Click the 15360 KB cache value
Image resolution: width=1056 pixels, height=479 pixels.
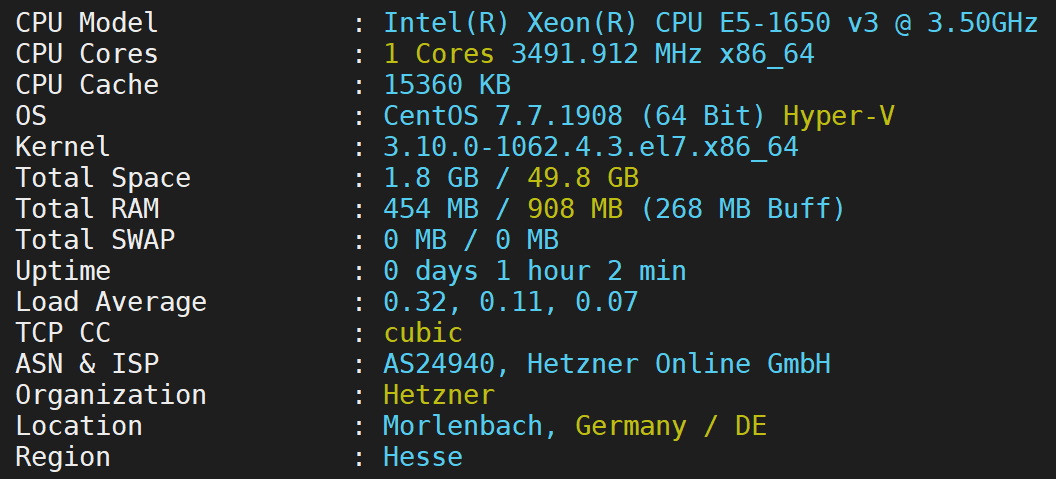click(x=447, y=85)
